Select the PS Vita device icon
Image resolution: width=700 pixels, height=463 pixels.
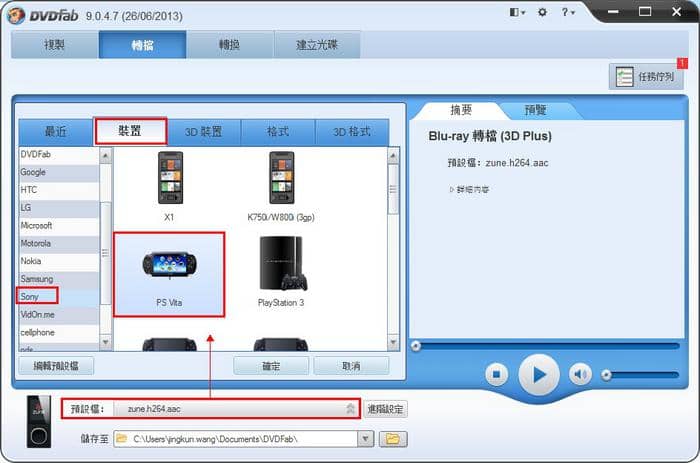(169, 275)
